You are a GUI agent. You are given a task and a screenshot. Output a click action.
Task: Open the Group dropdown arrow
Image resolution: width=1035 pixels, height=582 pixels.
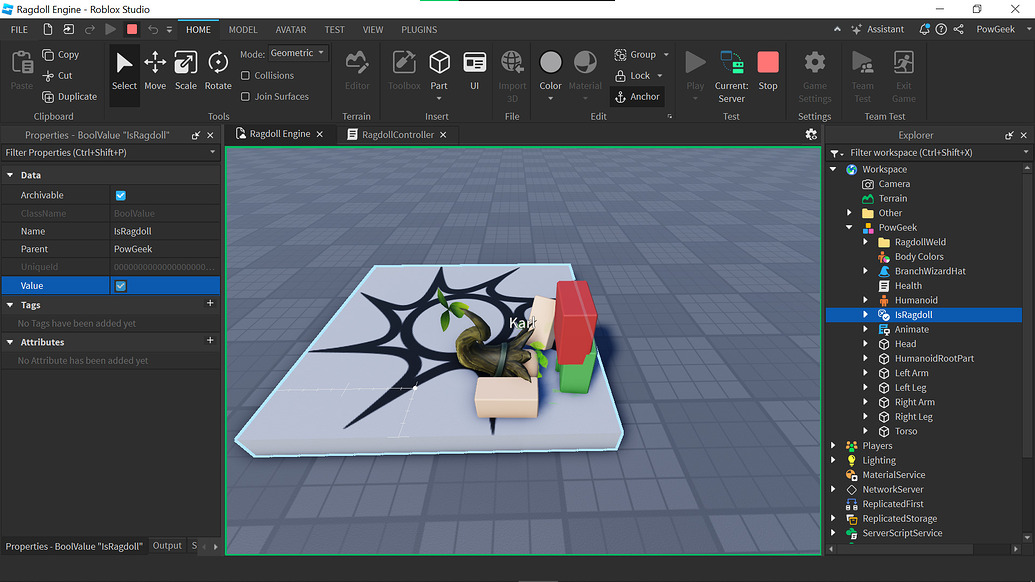tap(666, 55)
